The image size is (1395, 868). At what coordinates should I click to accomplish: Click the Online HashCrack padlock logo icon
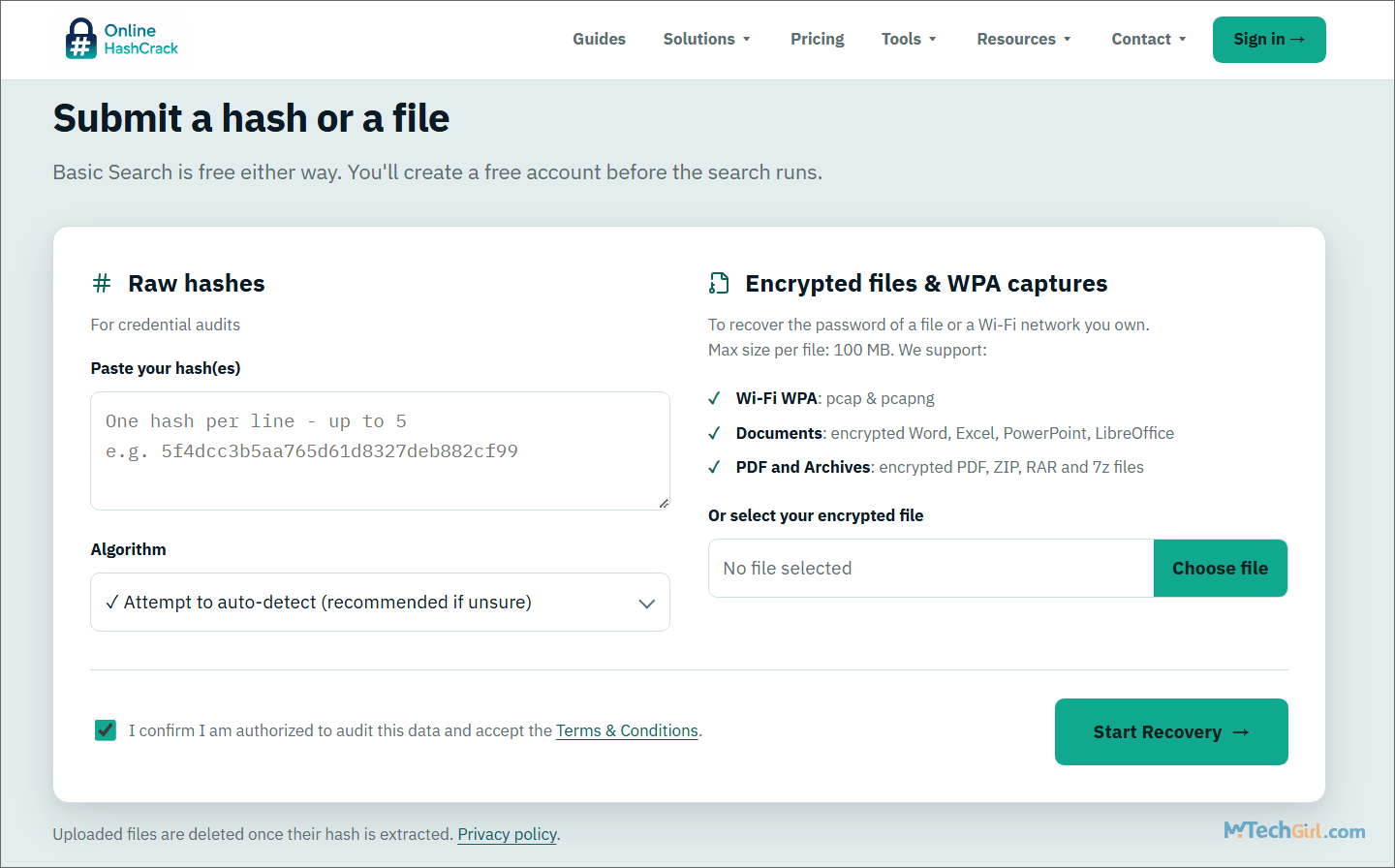(80, 39)
